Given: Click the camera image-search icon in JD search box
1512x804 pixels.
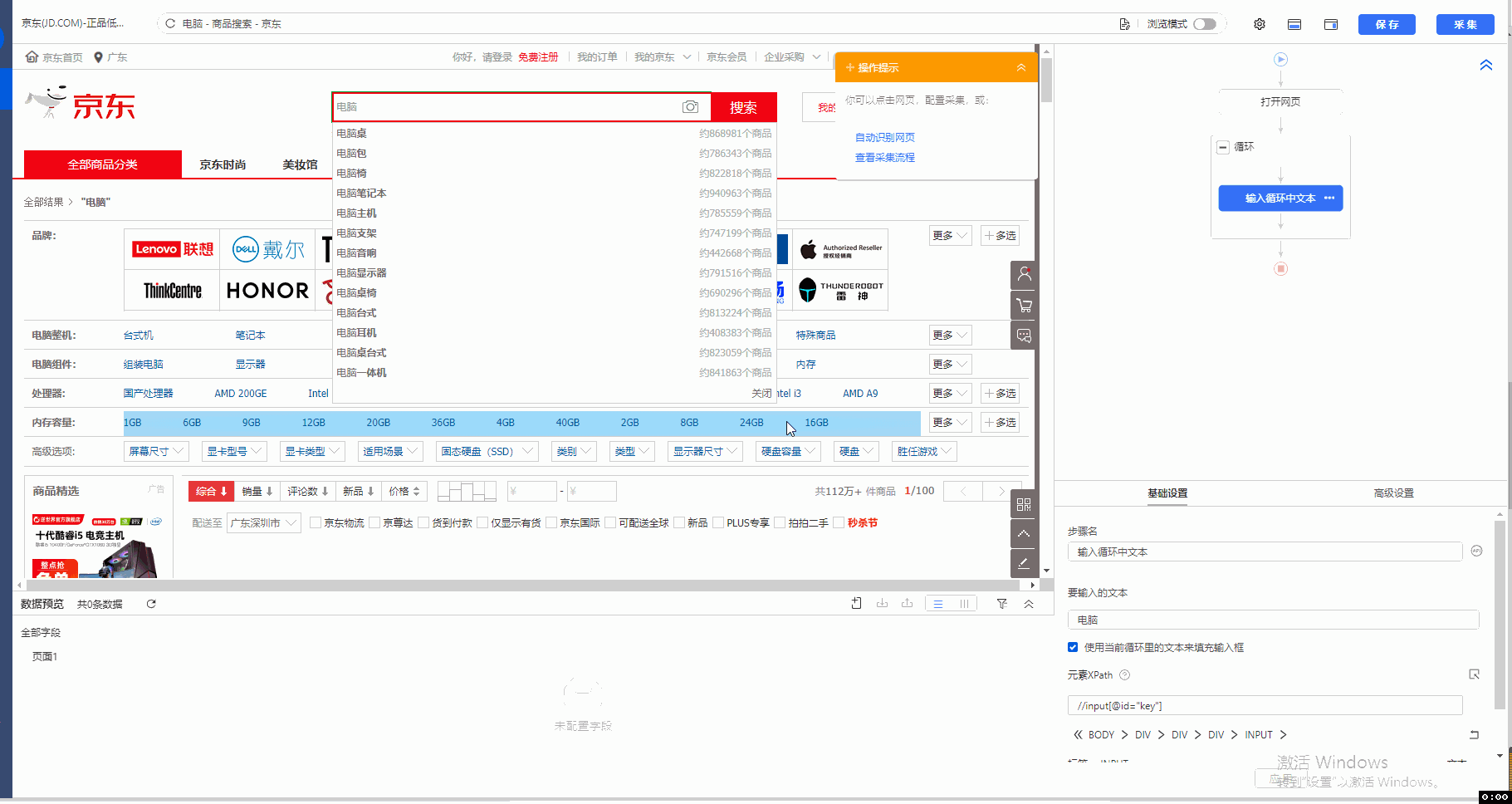Looking at the screenshot, I should pos(690,106).
